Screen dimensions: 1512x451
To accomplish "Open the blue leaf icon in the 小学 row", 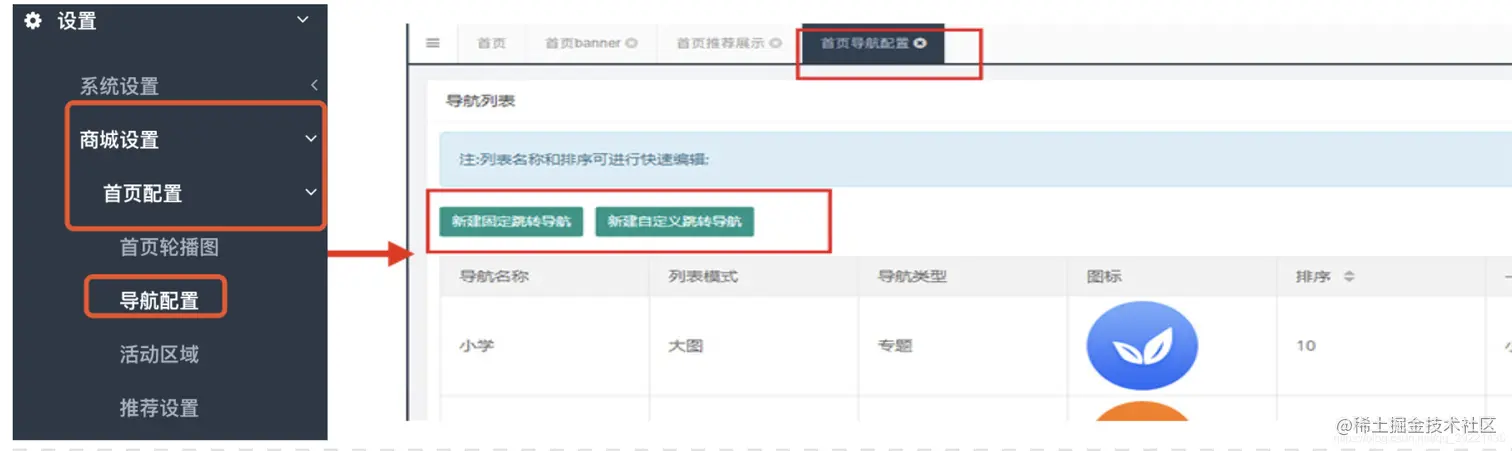I will (x=1142, y=346).
